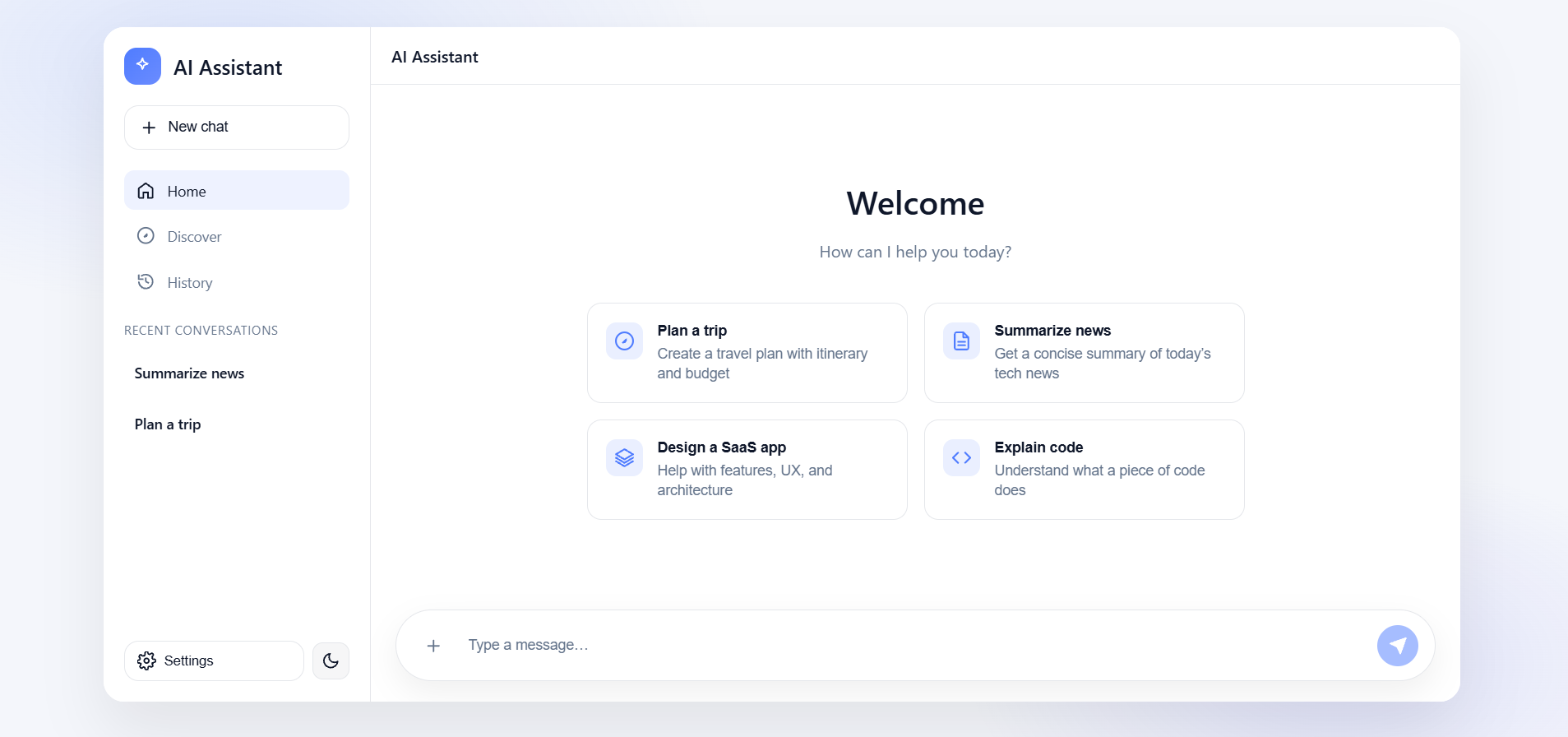Choose the Design a SaaS app suggestion
This screenshot has height=737, width=1568.
coord(747,470)
